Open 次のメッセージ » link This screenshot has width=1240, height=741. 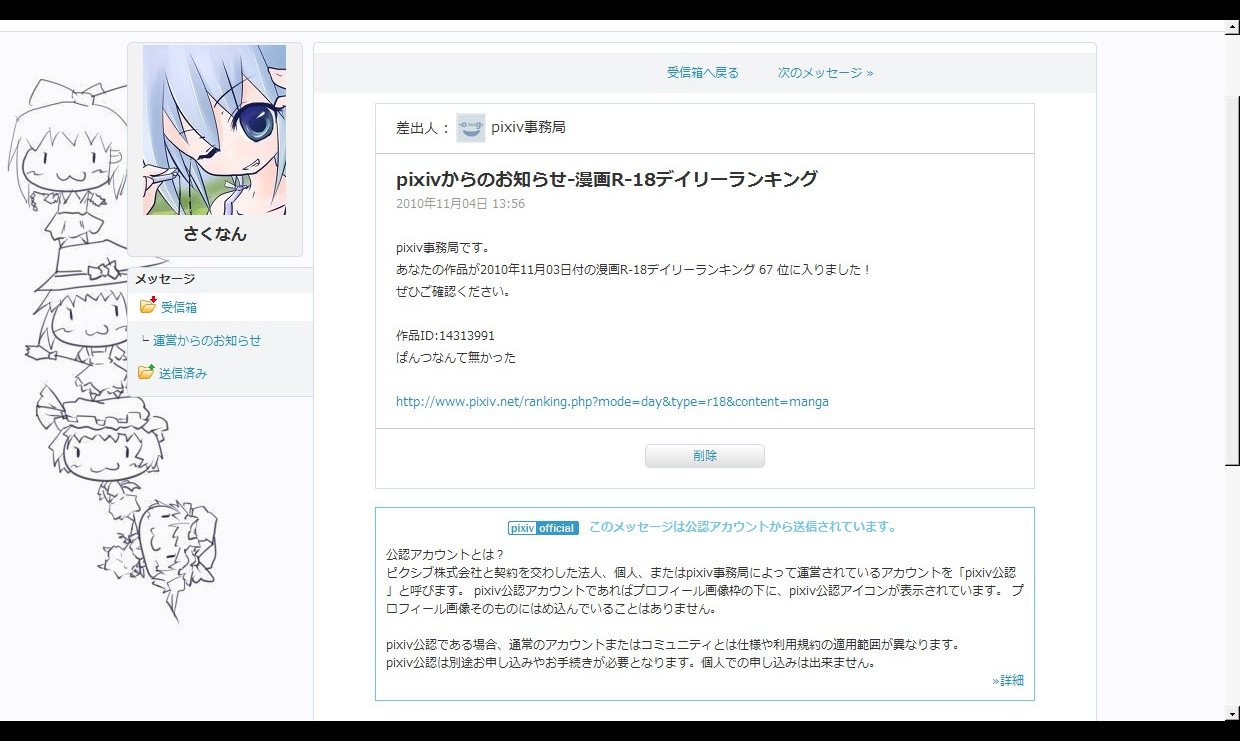pyautogui.click(x=826, y=73)
